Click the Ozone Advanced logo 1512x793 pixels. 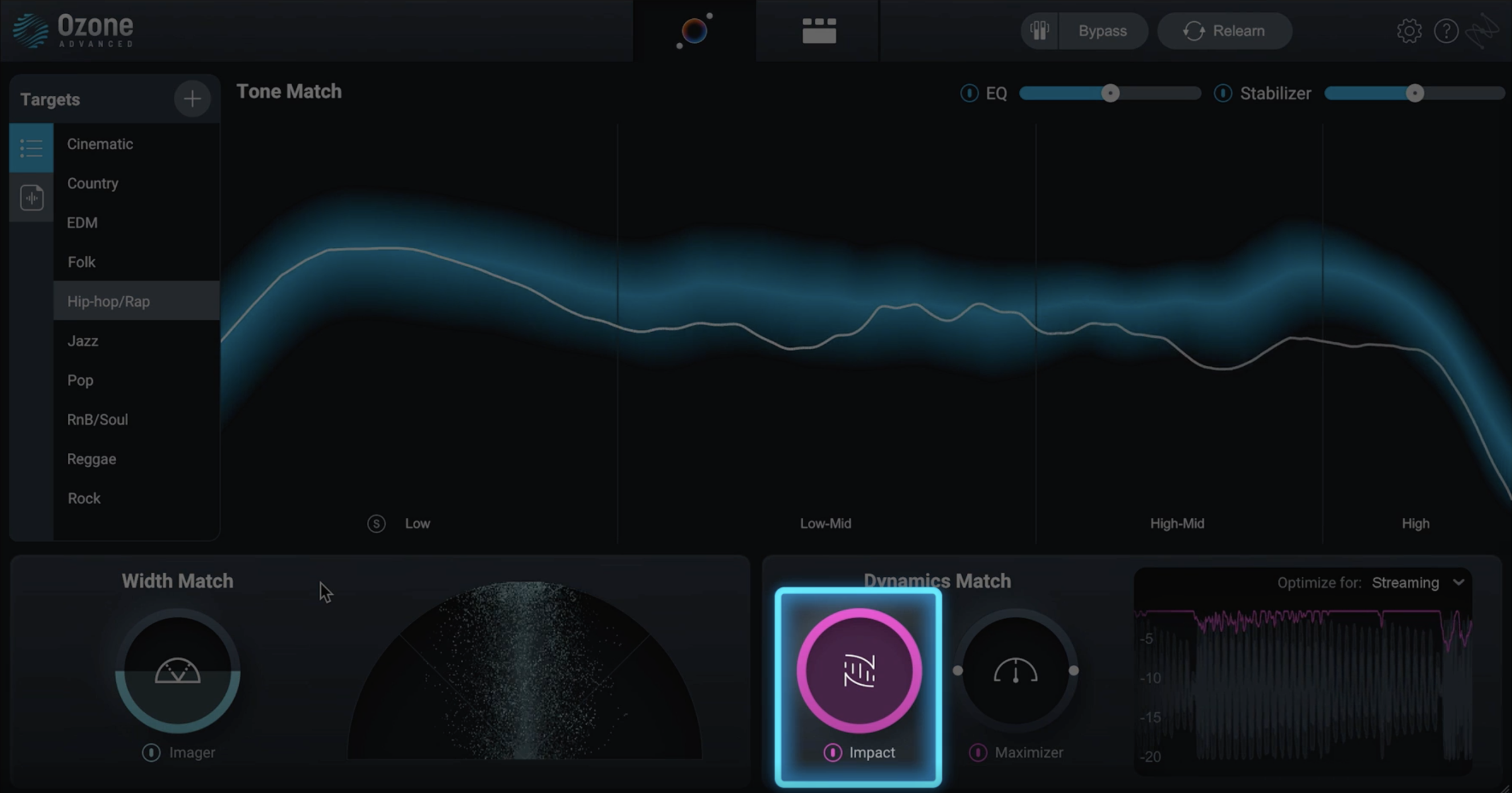(73, 31)
